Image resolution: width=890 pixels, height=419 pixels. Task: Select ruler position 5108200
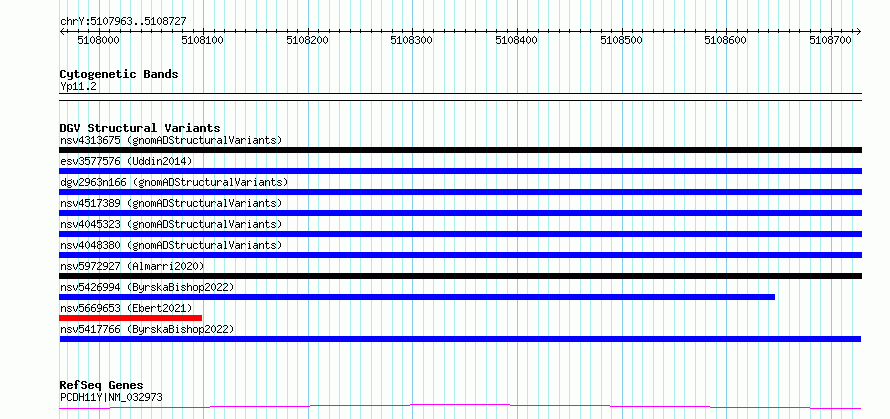[x=307, y=40]
